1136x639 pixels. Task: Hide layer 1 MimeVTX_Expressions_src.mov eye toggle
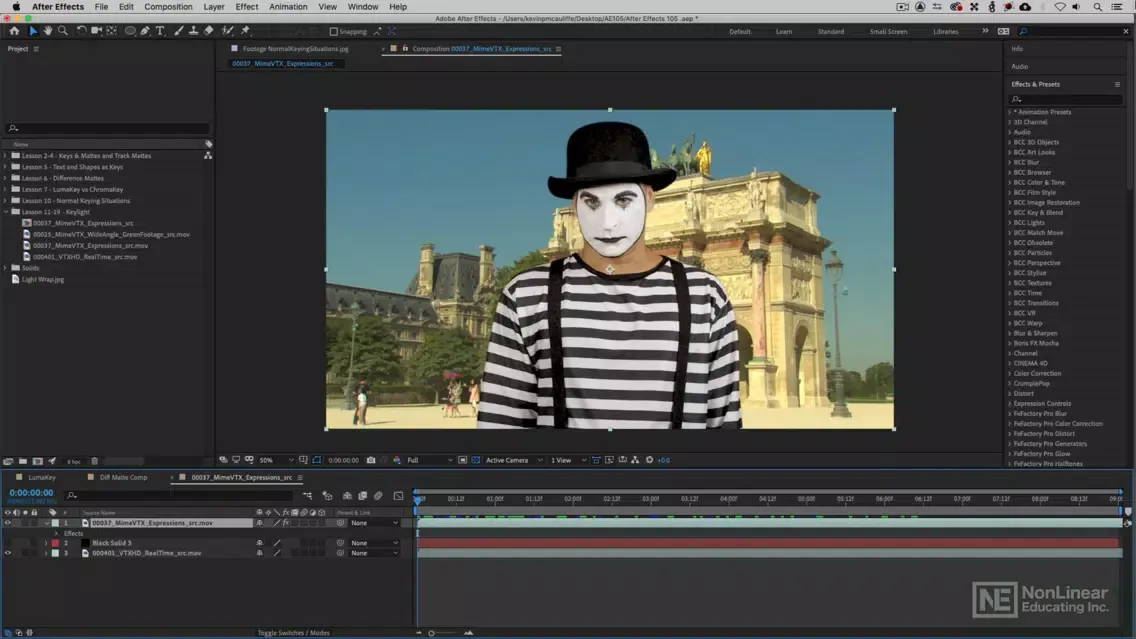[x=8, y=523]
